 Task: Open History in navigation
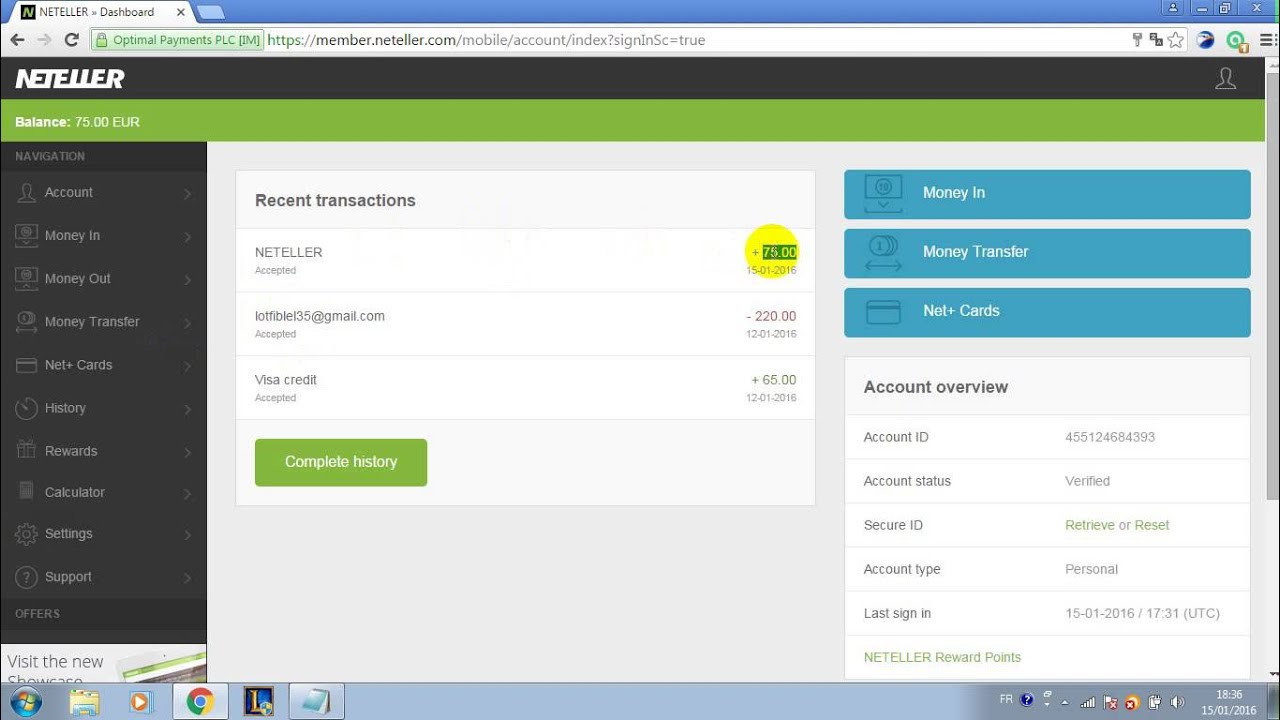[103, 408]
